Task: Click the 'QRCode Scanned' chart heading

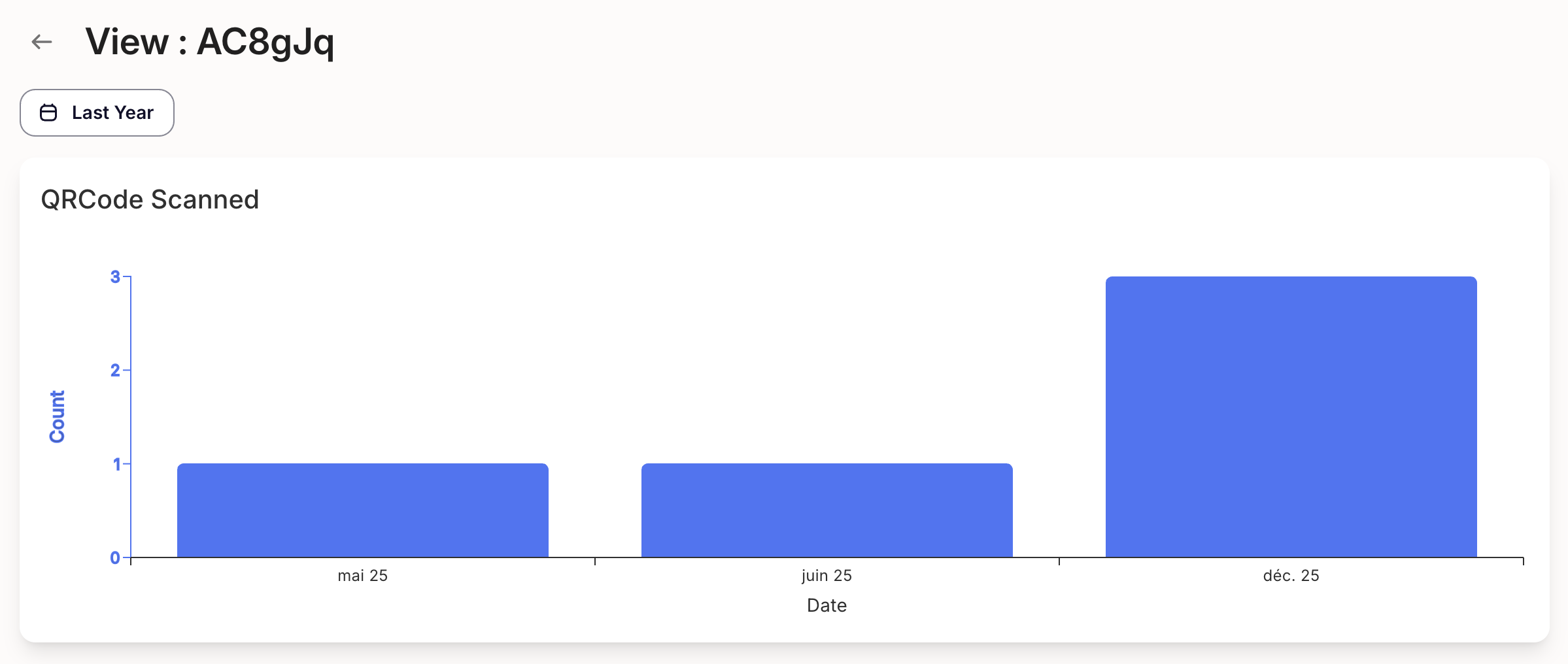Action: 150,199
